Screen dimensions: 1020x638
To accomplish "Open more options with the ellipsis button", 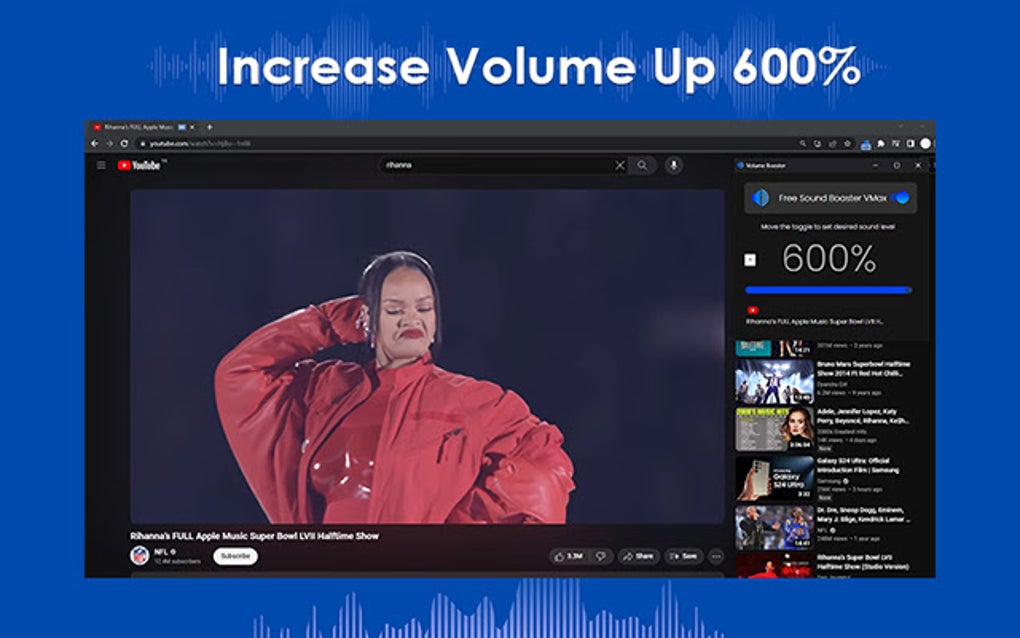I will [x=716, y=556].
